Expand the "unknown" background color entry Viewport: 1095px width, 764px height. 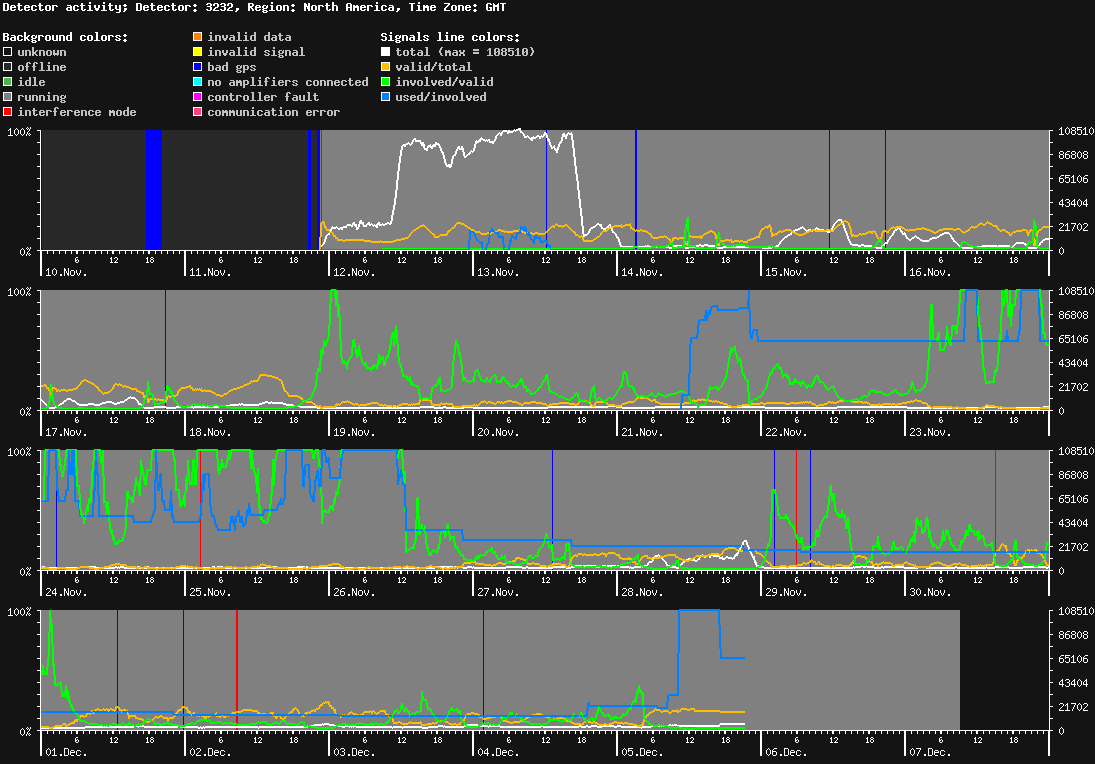[x=7, y=52]
